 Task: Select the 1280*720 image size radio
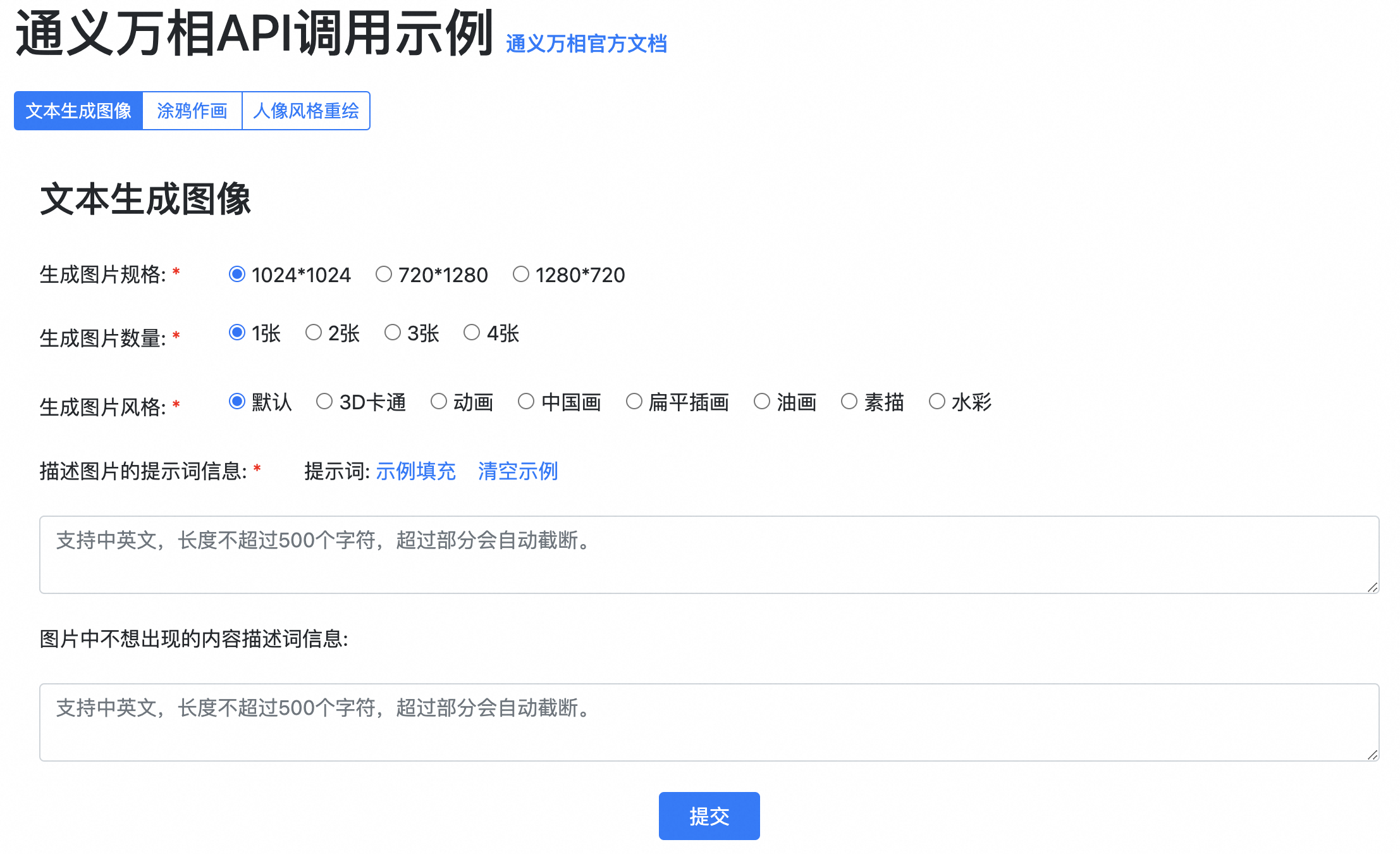point(521,274)
